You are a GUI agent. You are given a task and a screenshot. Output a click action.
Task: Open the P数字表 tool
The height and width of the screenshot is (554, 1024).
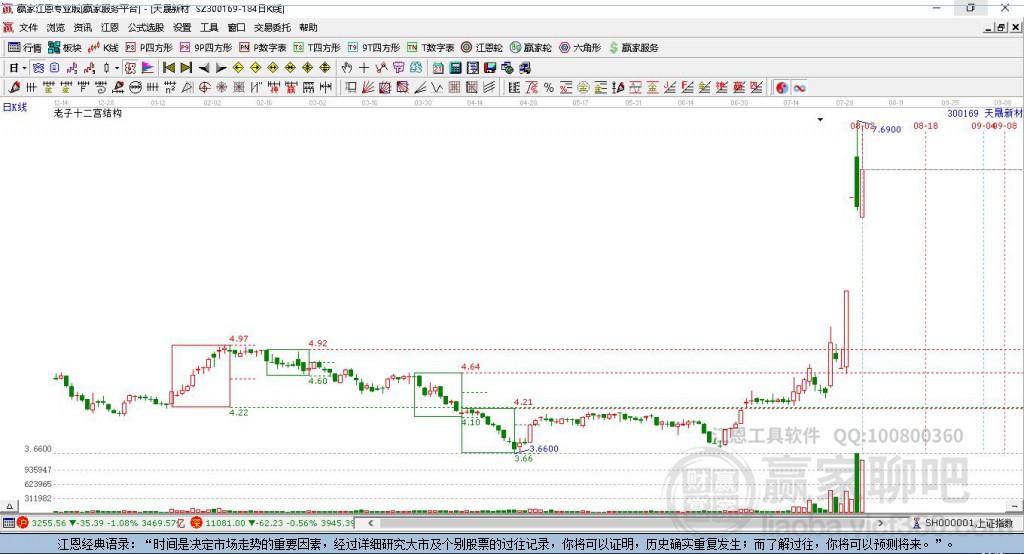(x=263, y=48)
